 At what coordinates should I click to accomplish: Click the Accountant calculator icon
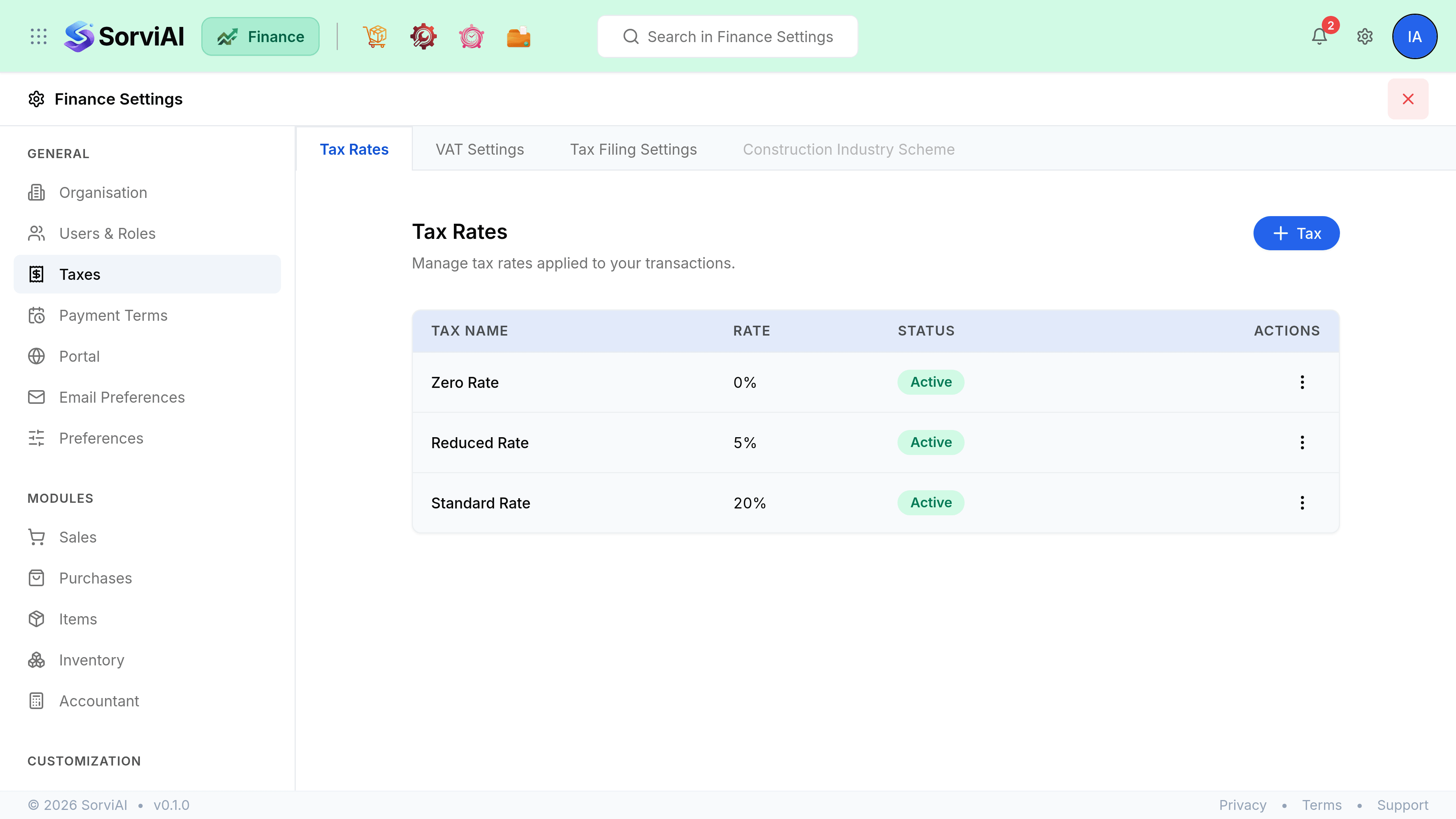(36, 701)
